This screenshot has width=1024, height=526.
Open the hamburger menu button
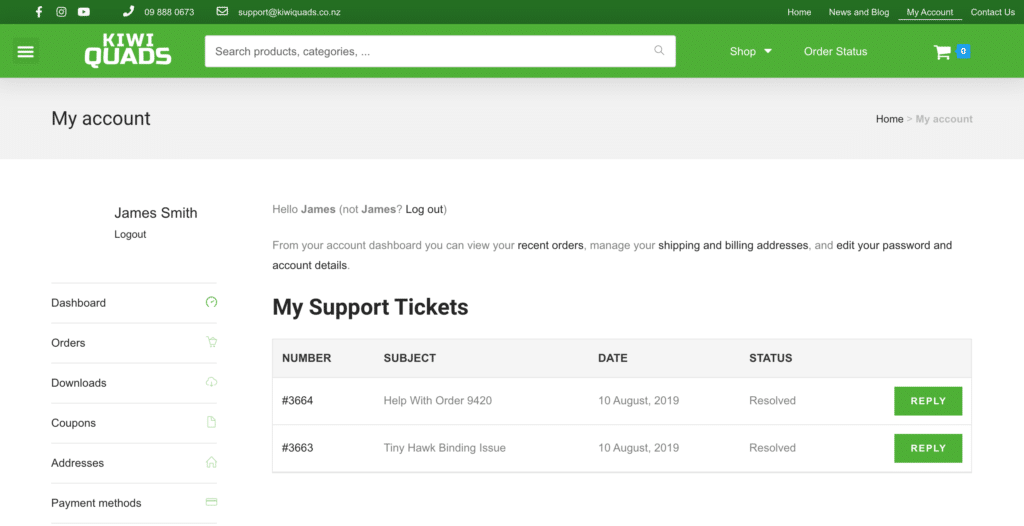coord(26,51)
